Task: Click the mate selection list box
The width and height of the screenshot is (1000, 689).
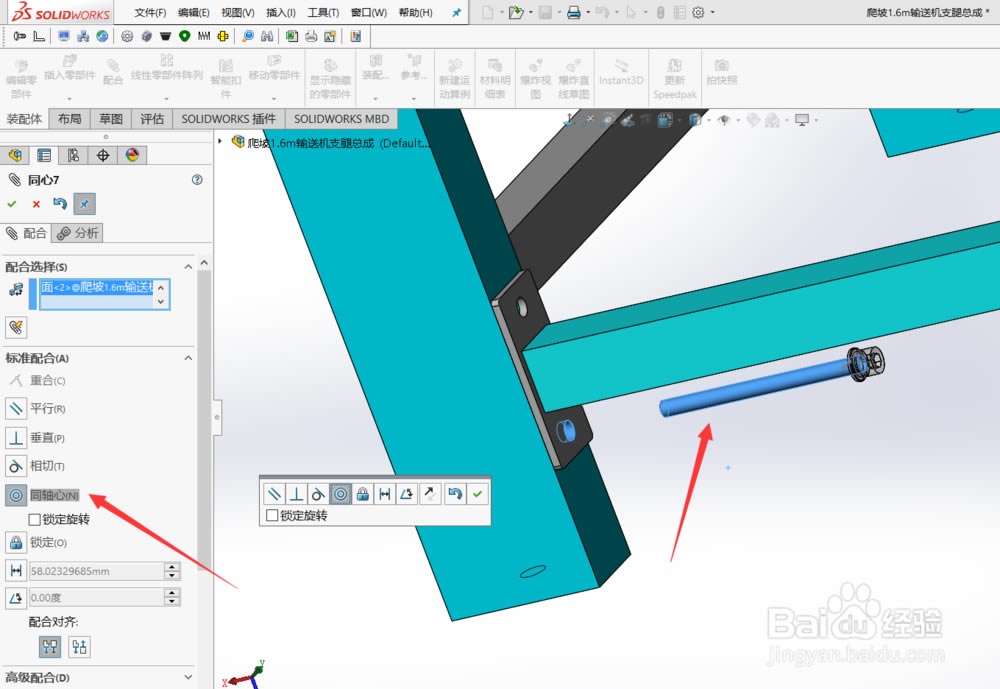Action: click(x=98, y=294)
